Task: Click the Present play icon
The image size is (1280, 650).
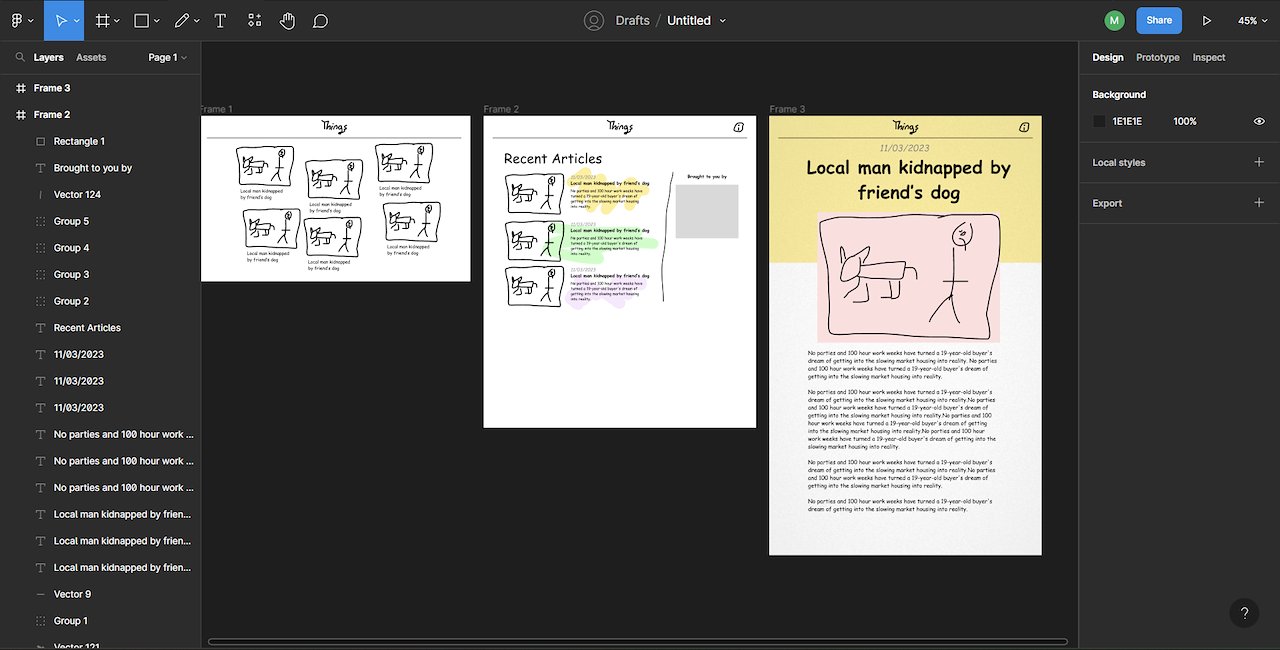Action: [1207, 20]
